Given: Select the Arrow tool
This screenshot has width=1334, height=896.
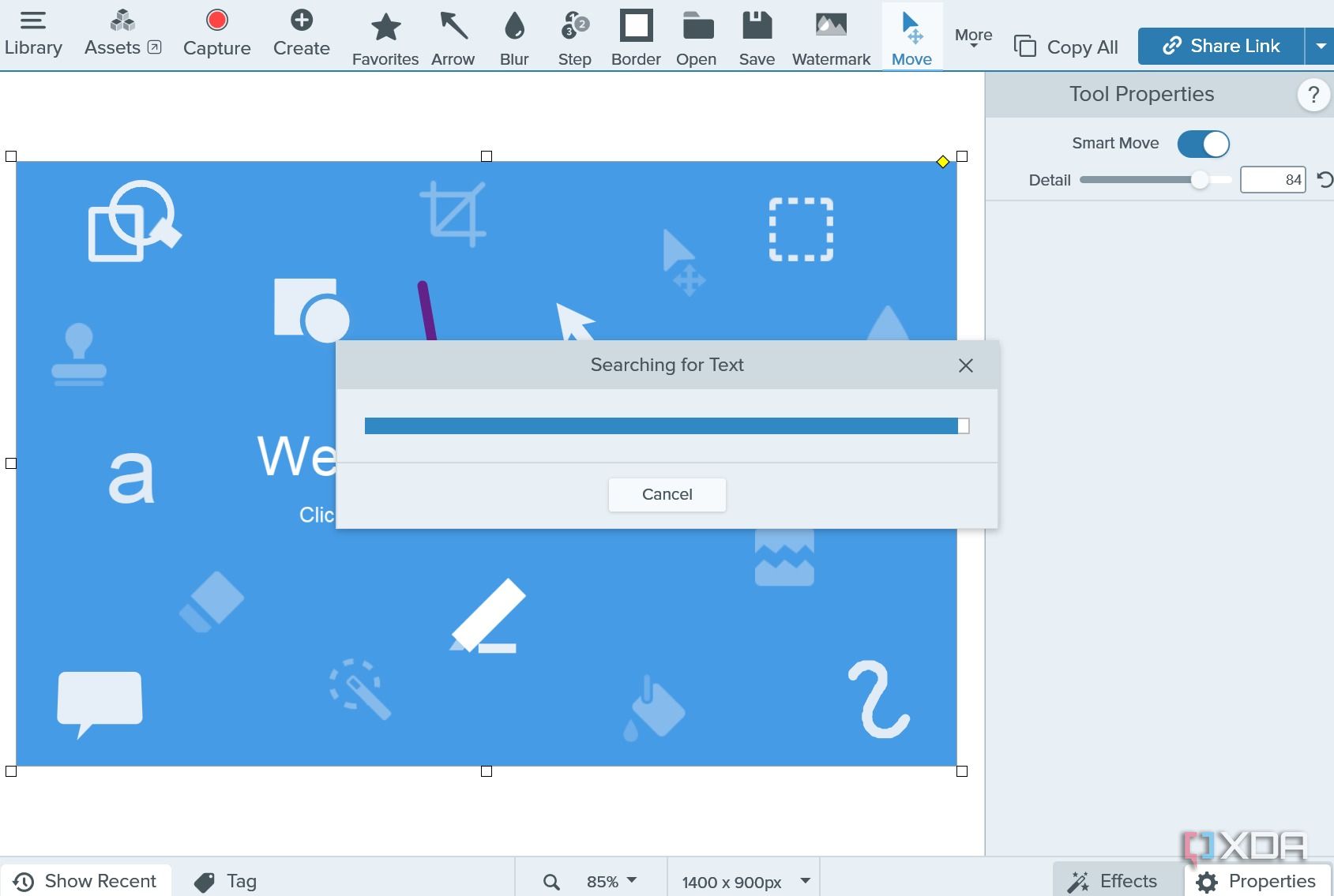Looking at the screenshot, I should (453, 32).
